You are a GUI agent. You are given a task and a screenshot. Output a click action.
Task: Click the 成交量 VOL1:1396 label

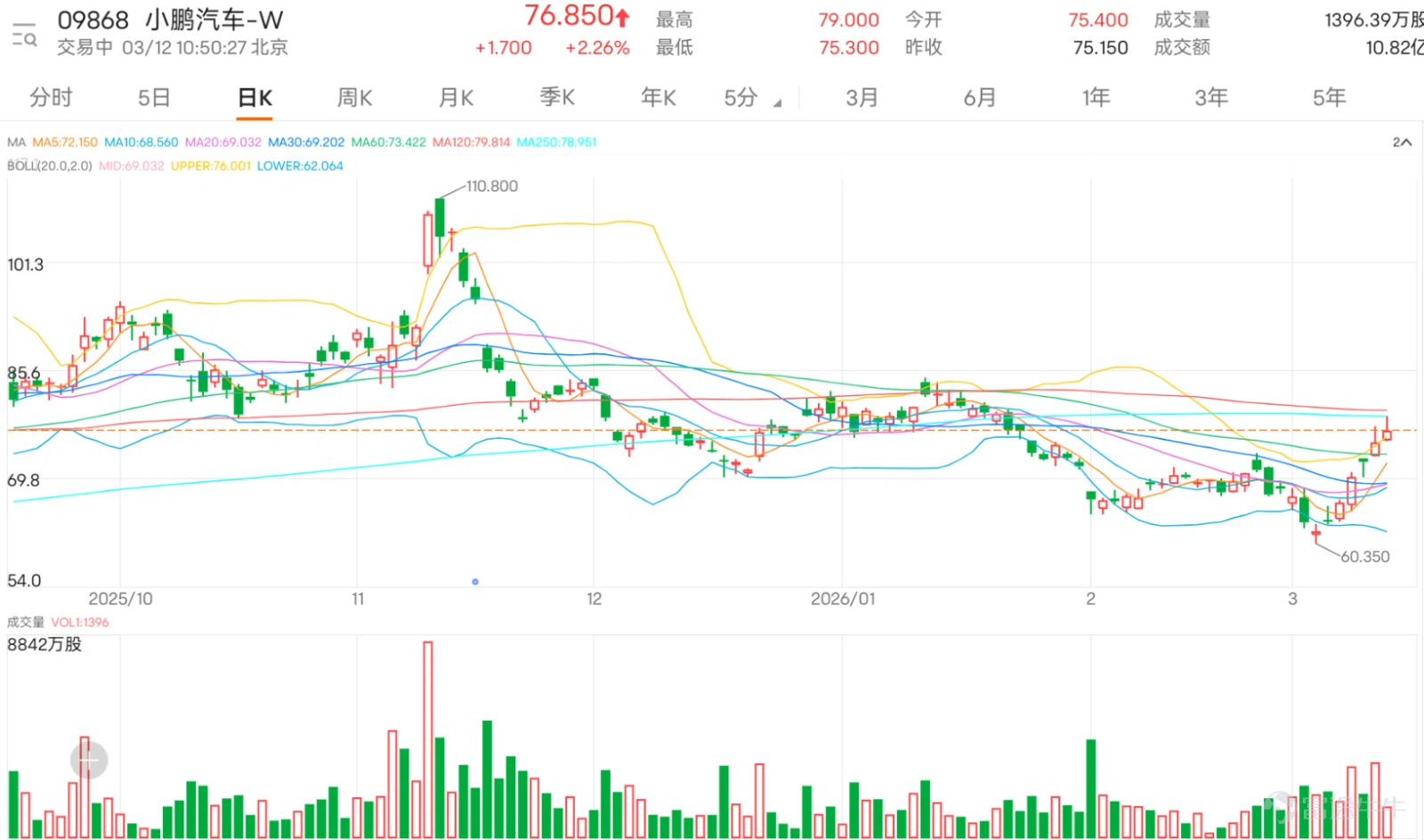coord(58,623)
